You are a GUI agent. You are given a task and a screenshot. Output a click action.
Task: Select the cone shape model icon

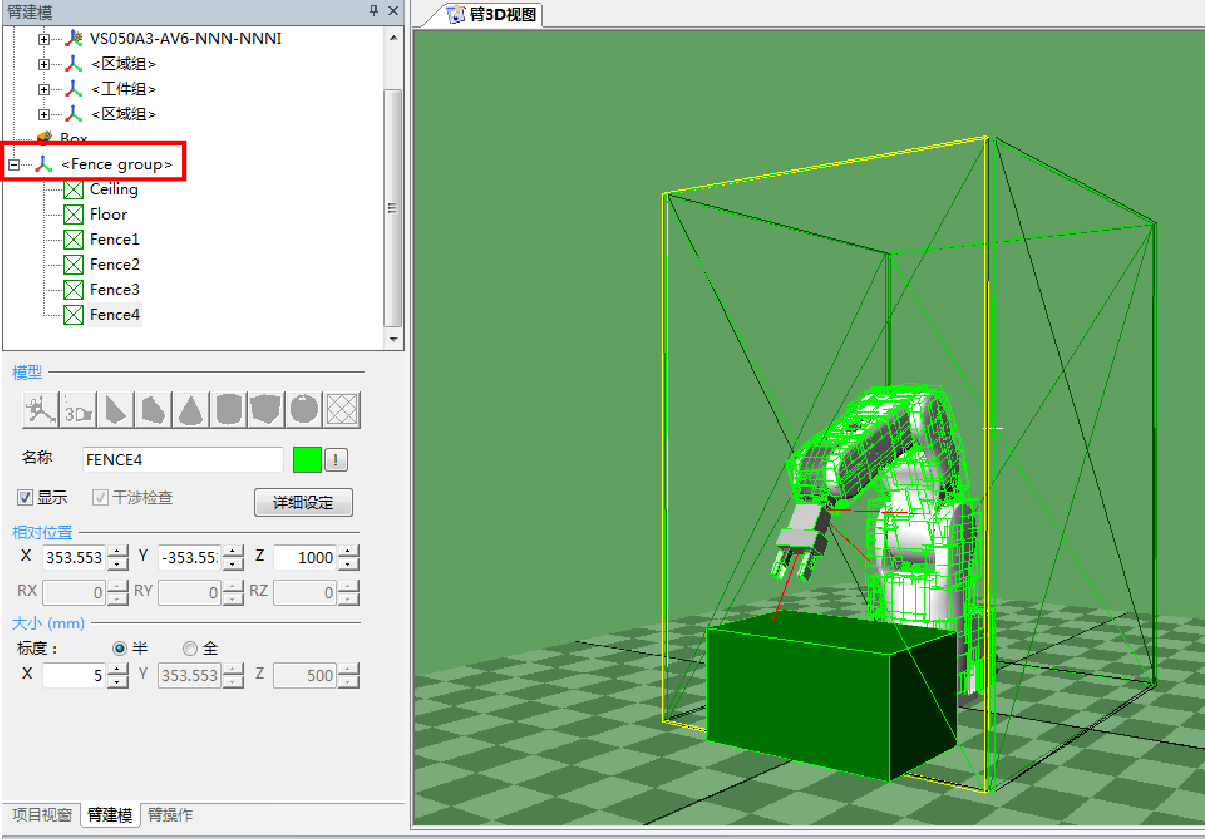point(192,410)
